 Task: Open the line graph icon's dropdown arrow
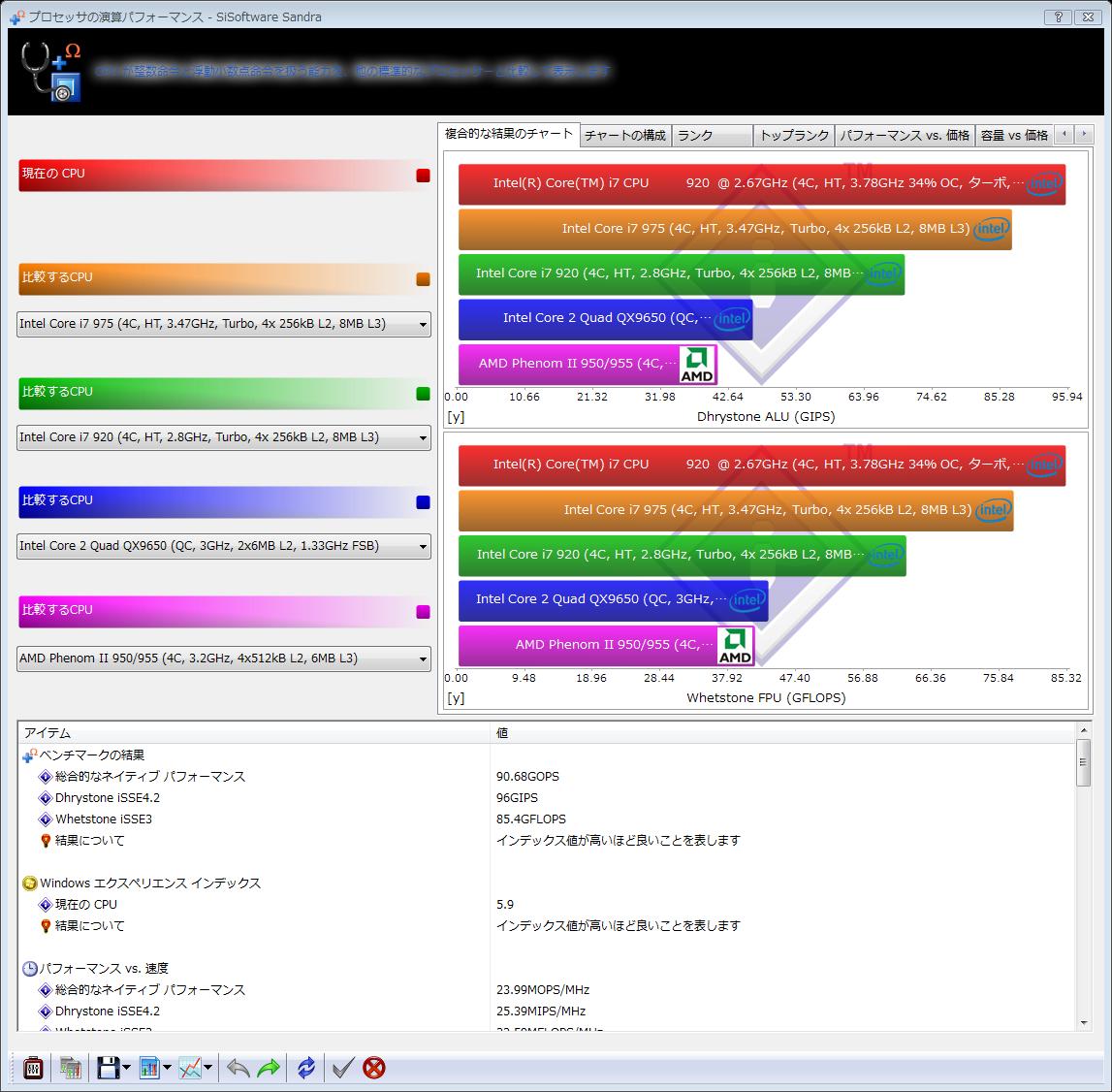click(207, 1067)
